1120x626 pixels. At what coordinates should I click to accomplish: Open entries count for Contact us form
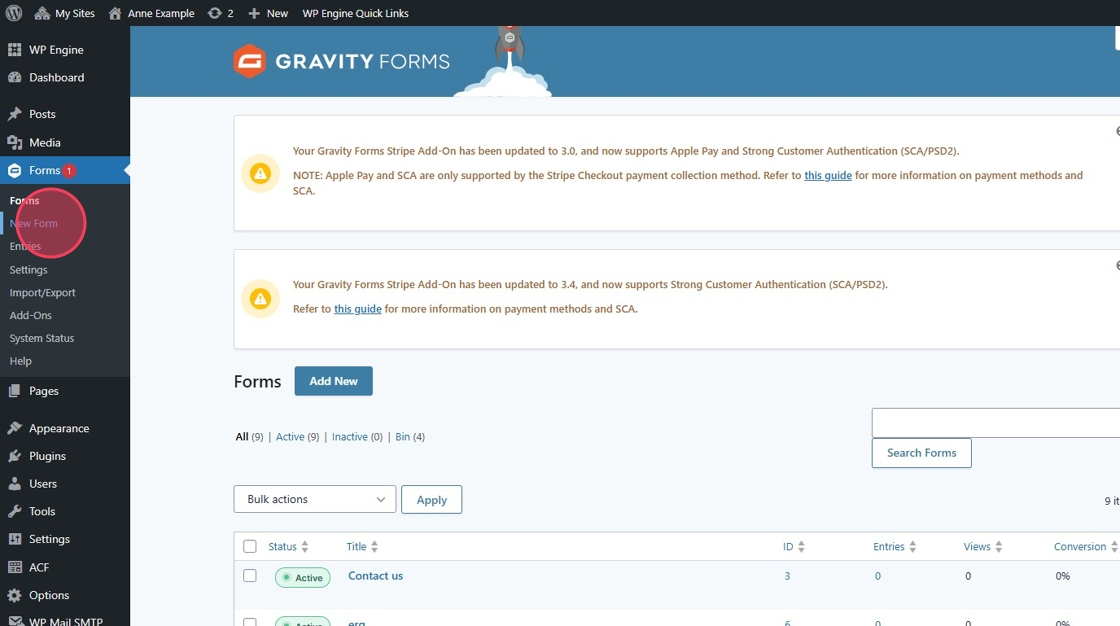point(878,576)
